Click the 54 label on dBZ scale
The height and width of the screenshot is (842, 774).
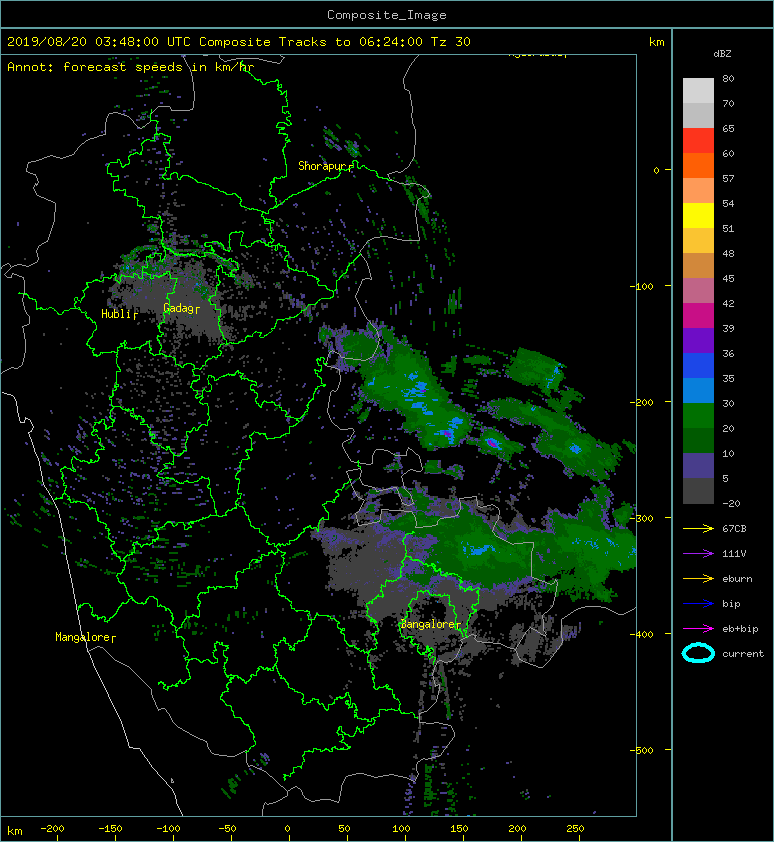(728, 204)
